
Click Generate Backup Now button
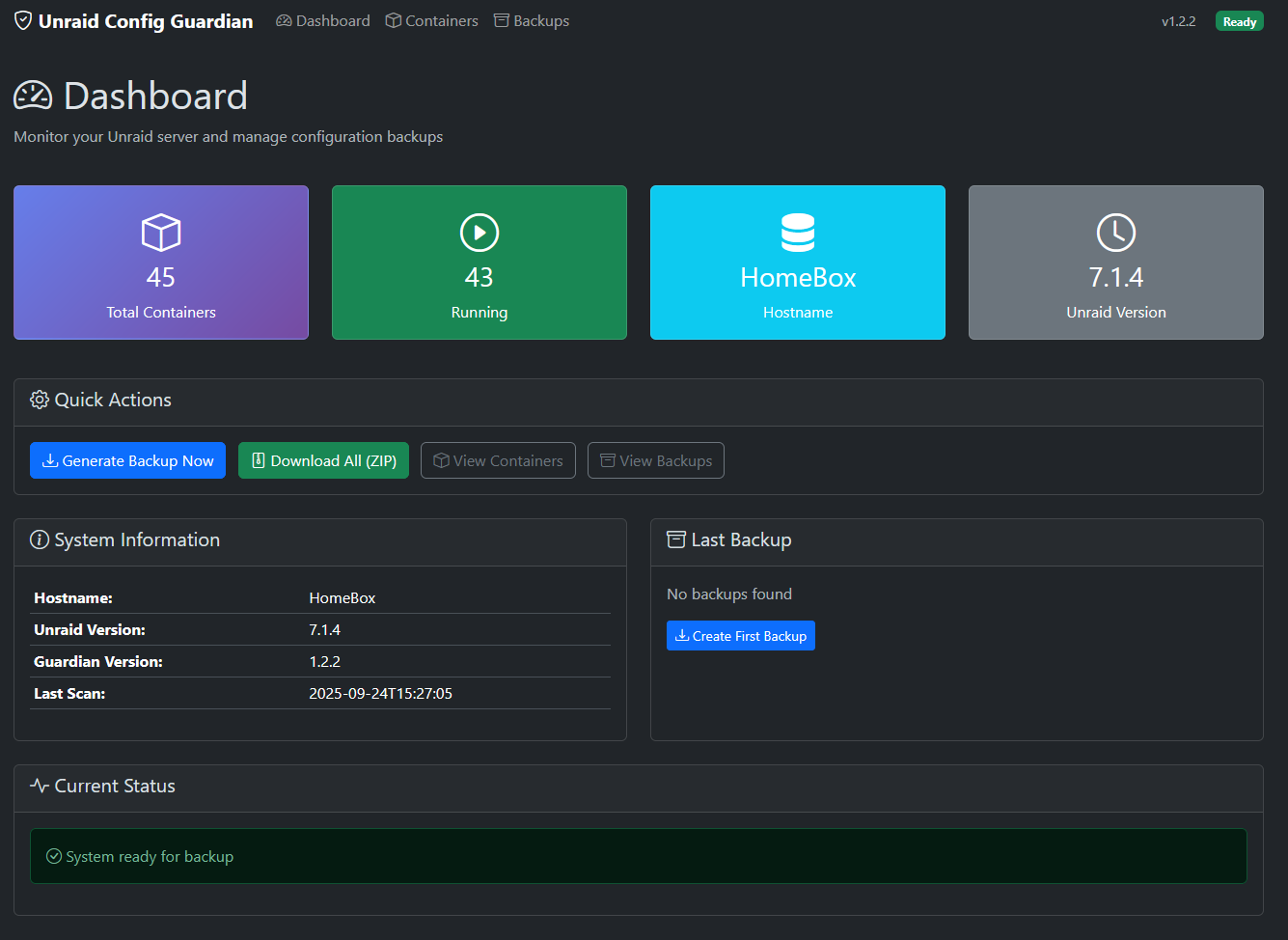tap(128, 460)
